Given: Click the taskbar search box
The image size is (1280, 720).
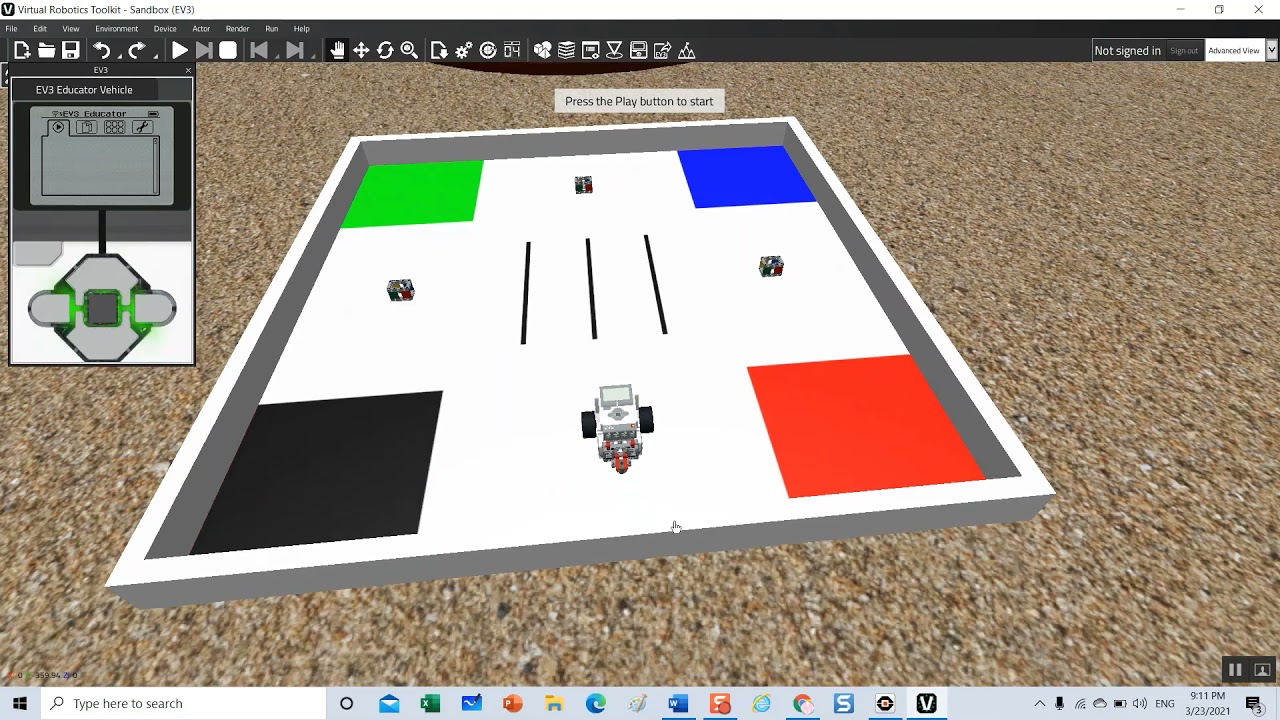Looking at the screenshot, I should click(184, 703).
